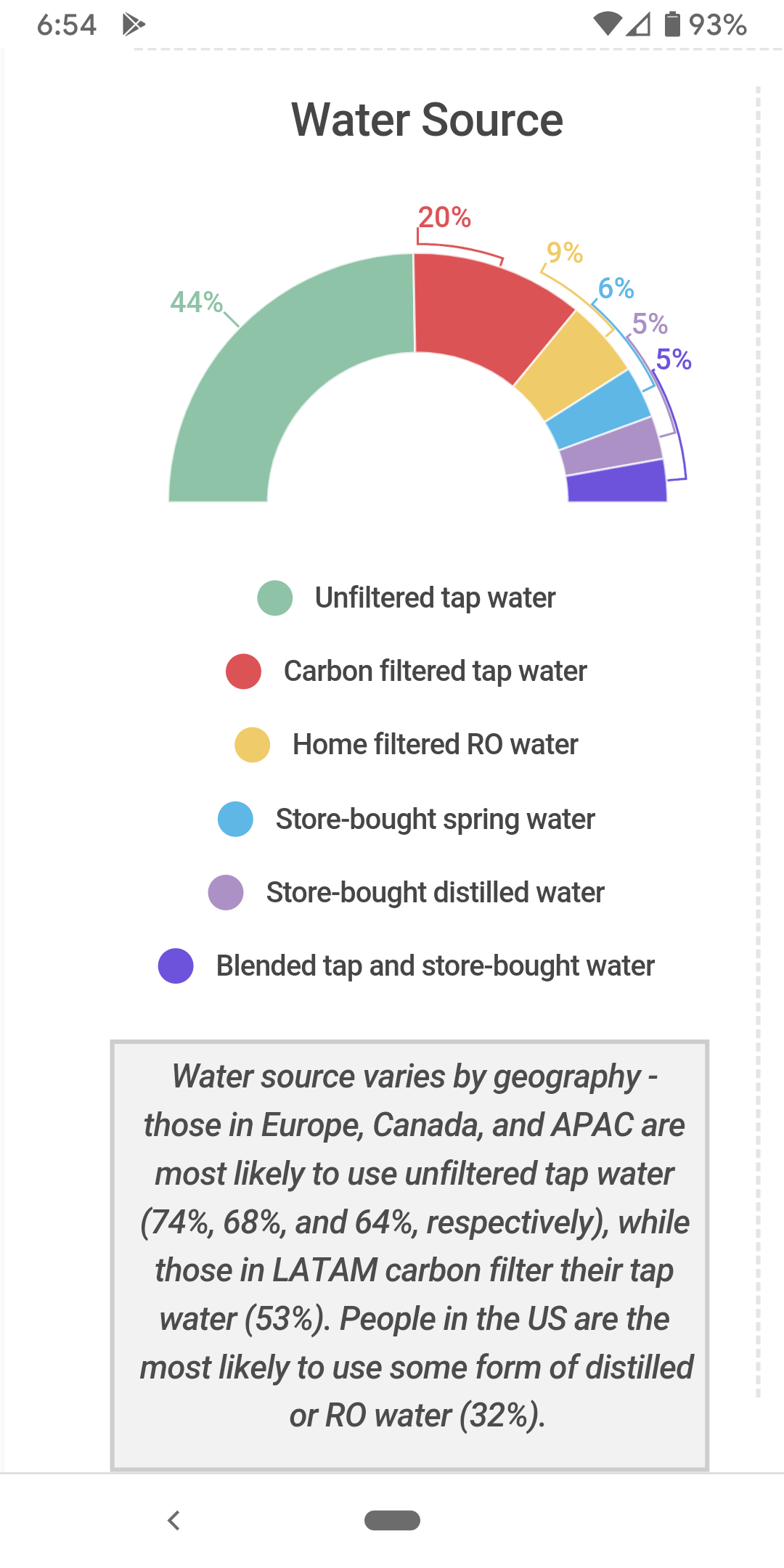Tap the home pill navigation button
The height and width of the screenshot is (1568, 784).
point(392,1520)
